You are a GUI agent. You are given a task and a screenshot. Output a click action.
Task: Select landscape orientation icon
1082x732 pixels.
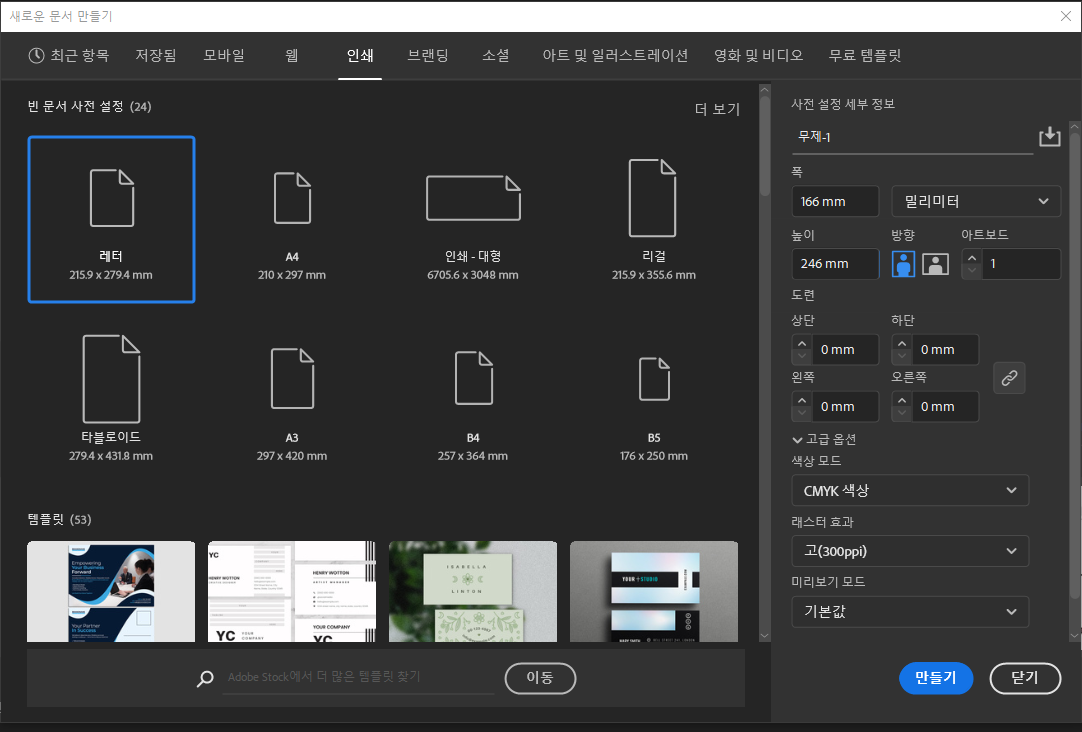(x=935, y=264)
